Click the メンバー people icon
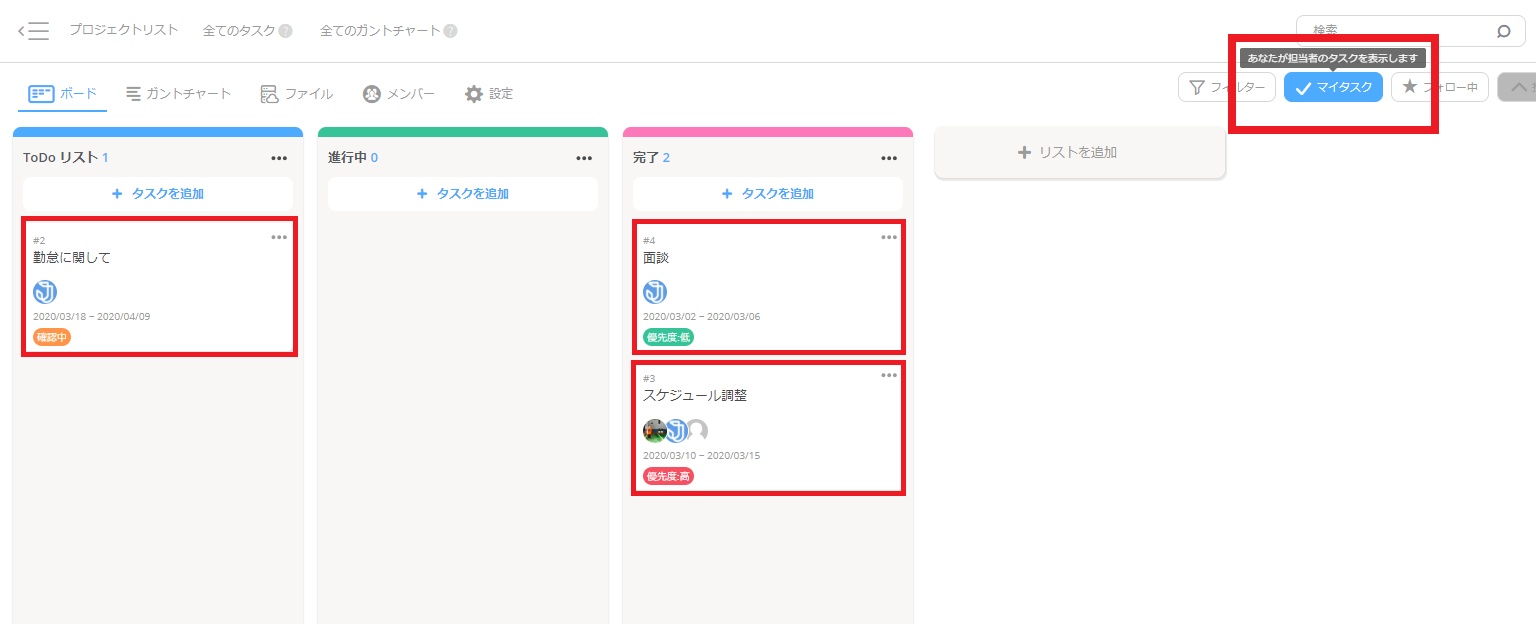Viewport: 1536px width, 624px height. 373,93
